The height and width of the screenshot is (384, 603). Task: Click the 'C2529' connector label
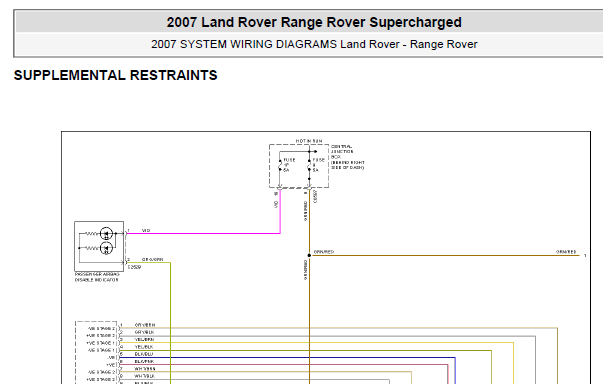click(135, 267)
